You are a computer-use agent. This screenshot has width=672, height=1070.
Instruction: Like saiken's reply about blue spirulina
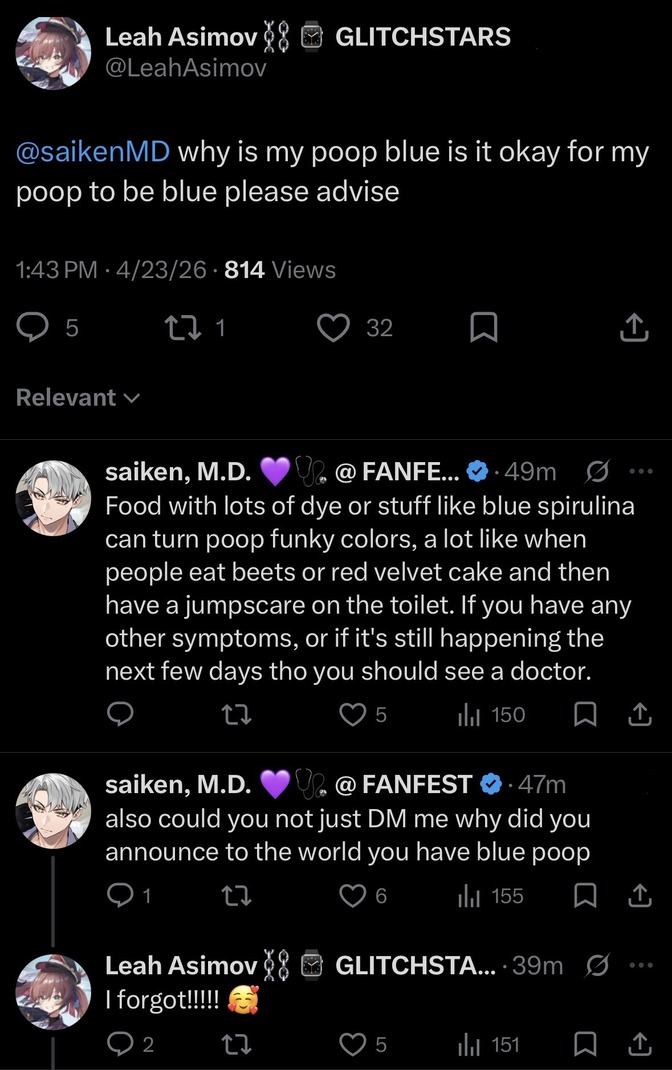coord(353,714)
